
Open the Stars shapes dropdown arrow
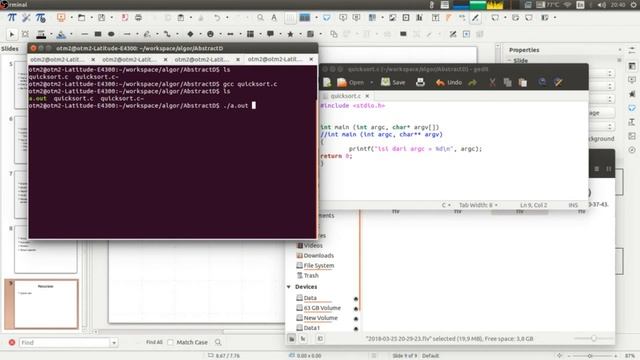pyautogui.click(x=300, y=34)
